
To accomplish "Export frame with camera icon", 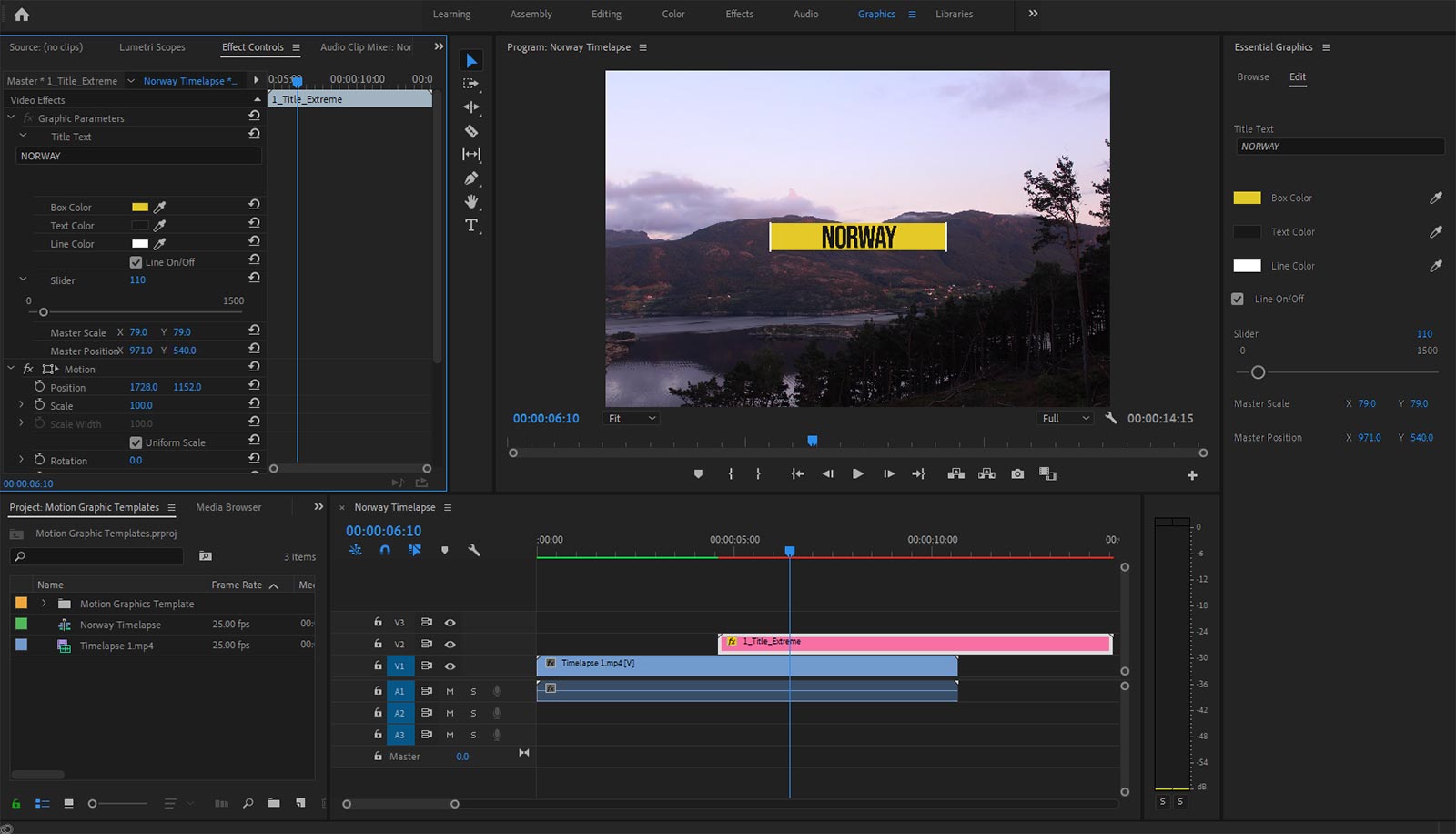I will pos(1017,473).
